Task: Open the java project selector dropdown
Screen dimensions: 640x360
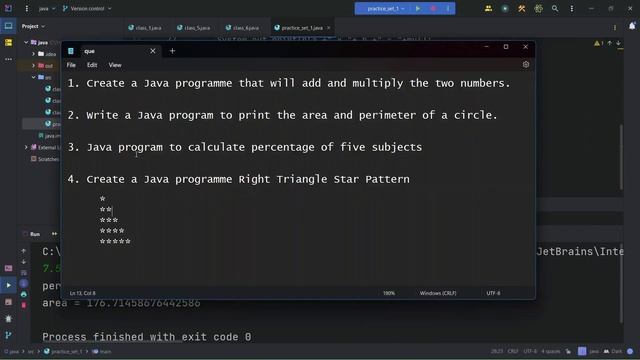Action: 47,8
